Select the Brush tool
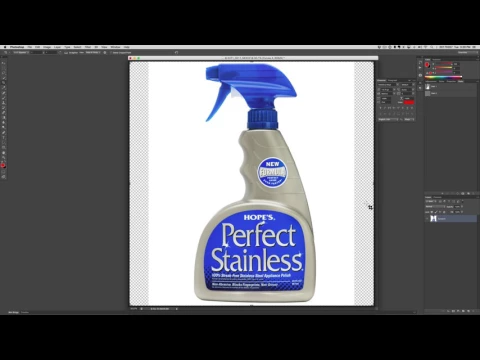Screen dimensions: 480x360 [4, 98]
